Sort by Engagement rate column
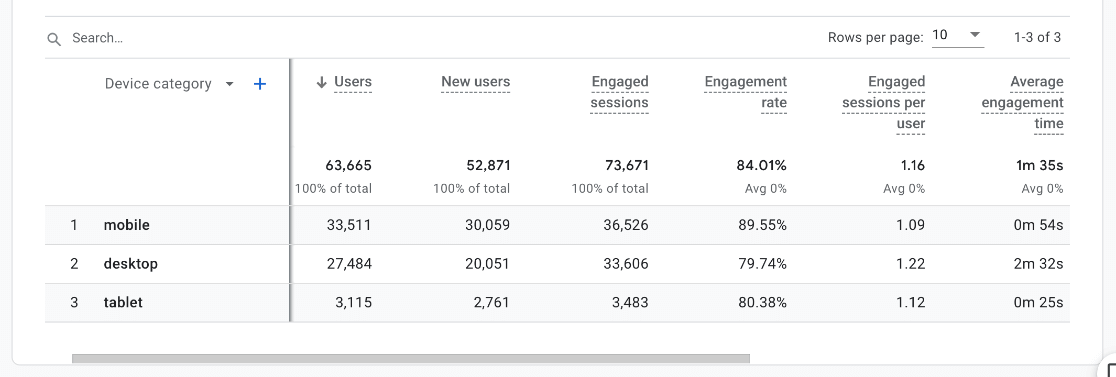 pyautogui.click(x=746, y=92)
